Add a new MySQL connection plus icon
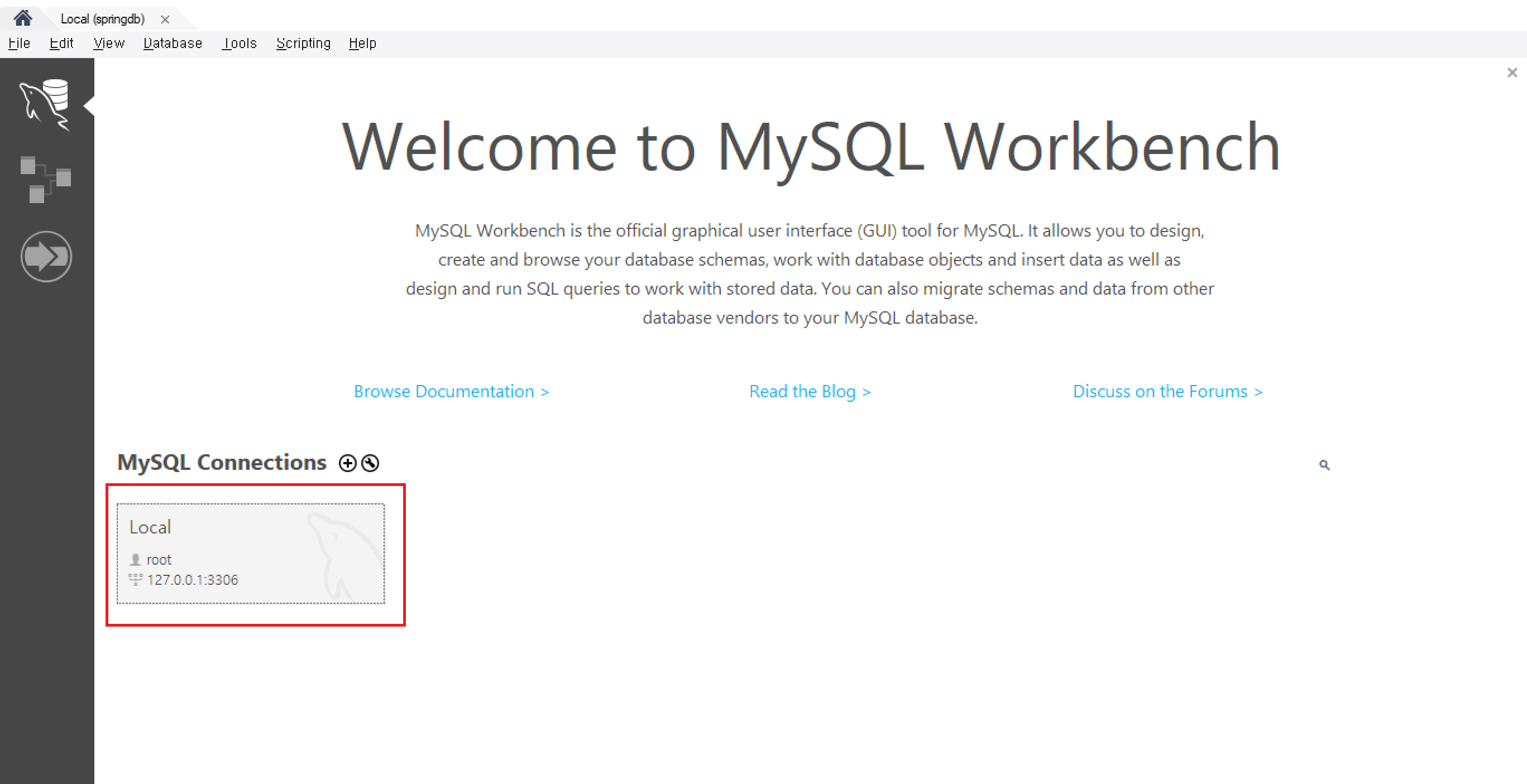Viewport: 1527px width, 784px height. 348,463
